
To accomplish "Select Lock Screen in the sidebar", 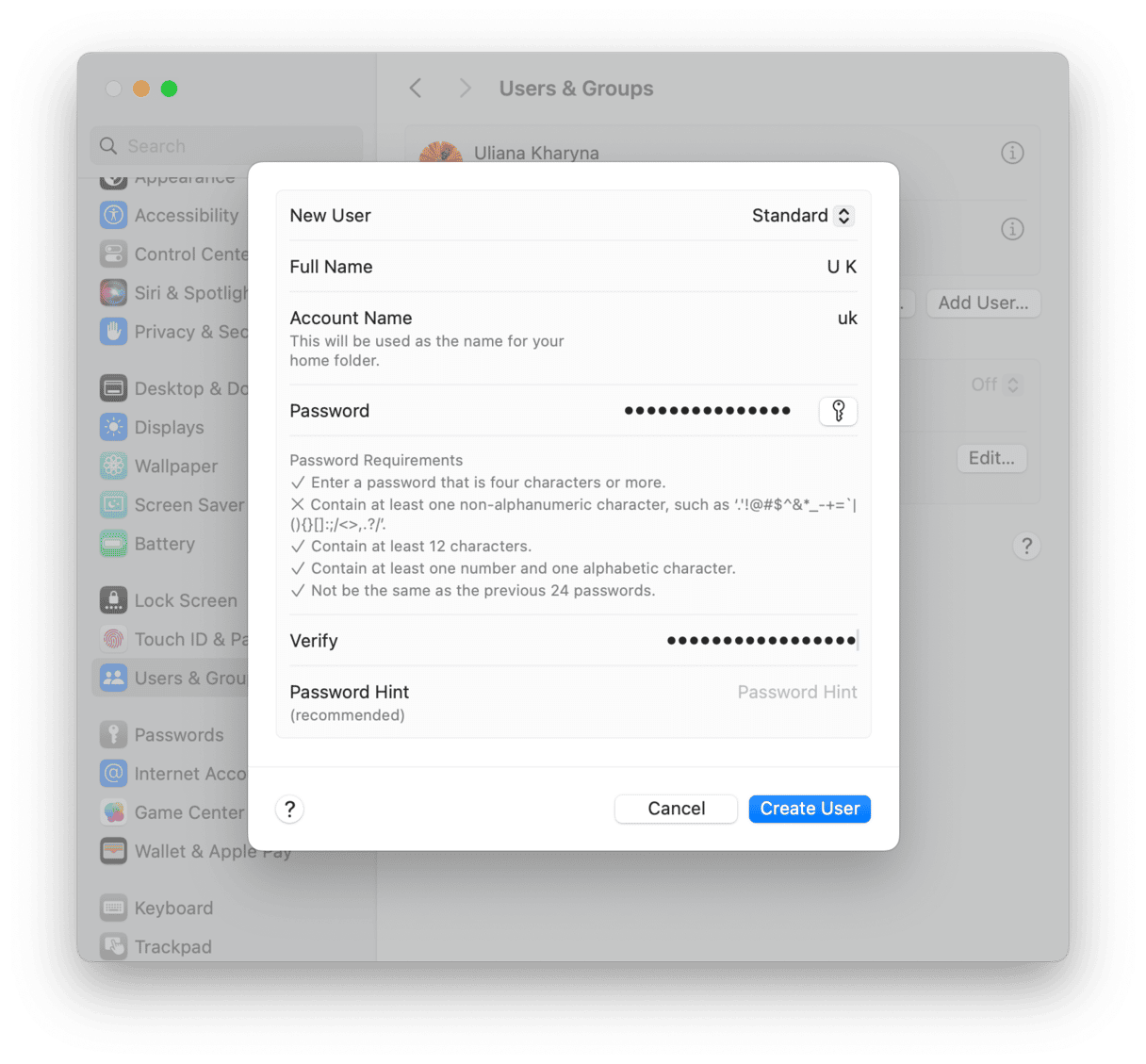I will click(x=186, y=600).
